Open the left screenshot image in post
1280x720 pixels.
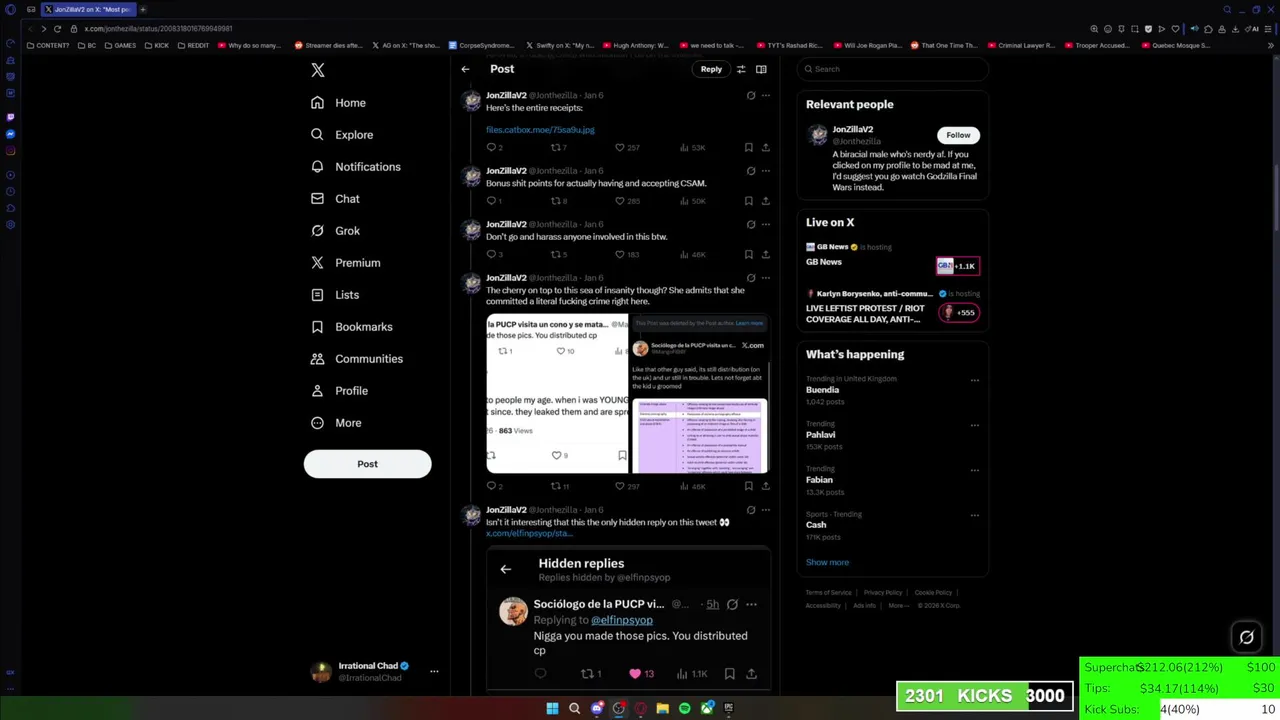[x=557, y=393]
